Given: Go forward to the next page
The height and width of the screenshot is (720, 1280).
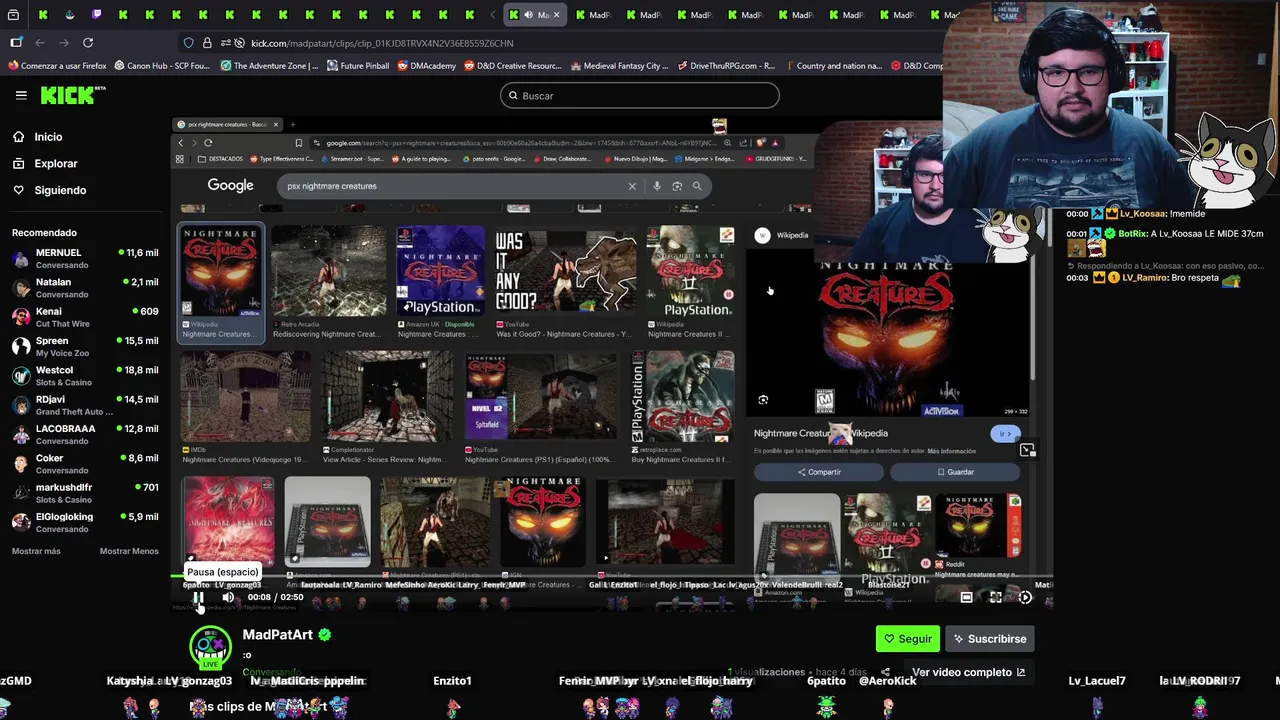Looking at the screenshot, I should [64, 43].
